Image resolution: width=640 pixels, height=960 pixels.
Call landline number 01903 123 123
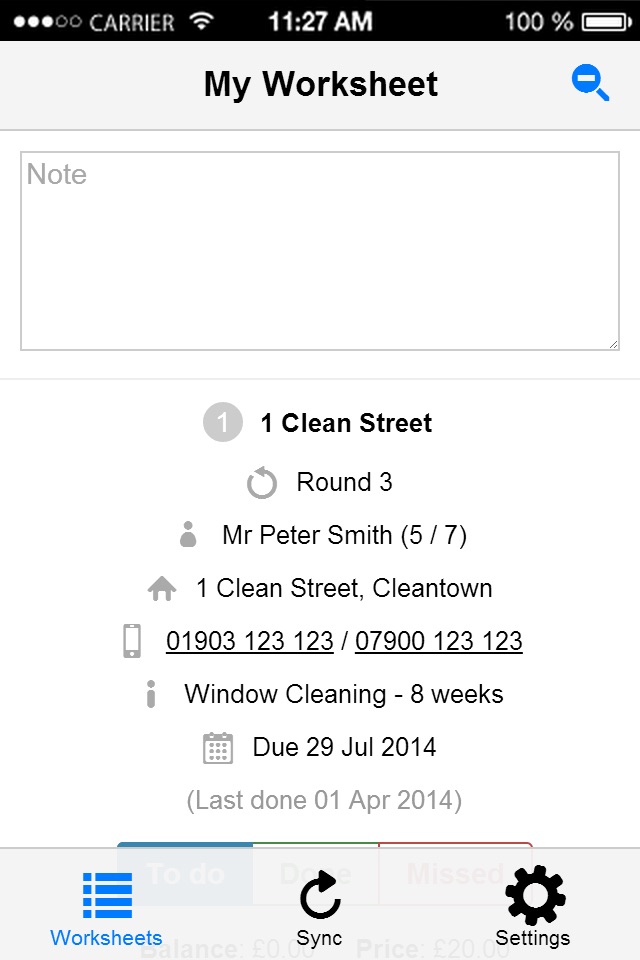point(249,641)
